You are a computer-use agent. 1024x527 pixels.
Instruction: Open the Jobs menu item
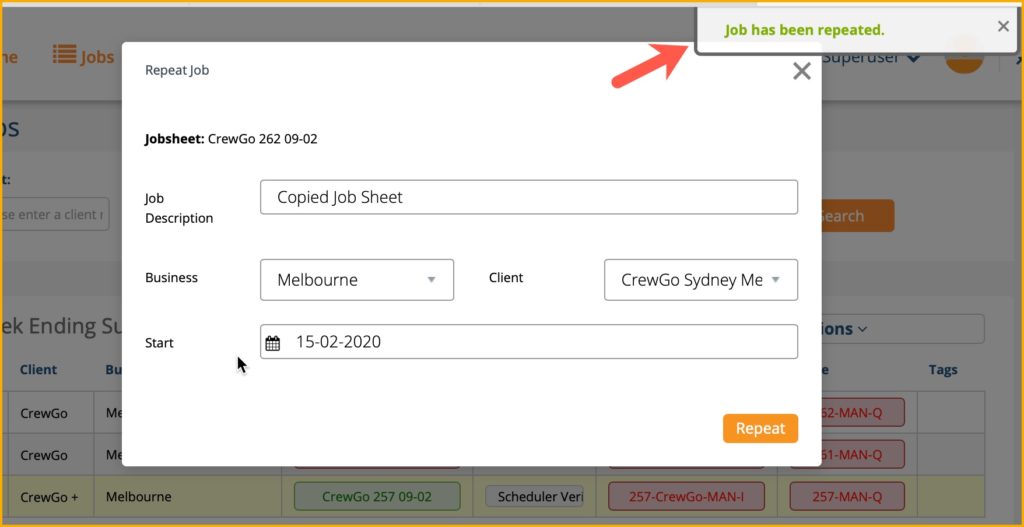(x=97, y=57)
